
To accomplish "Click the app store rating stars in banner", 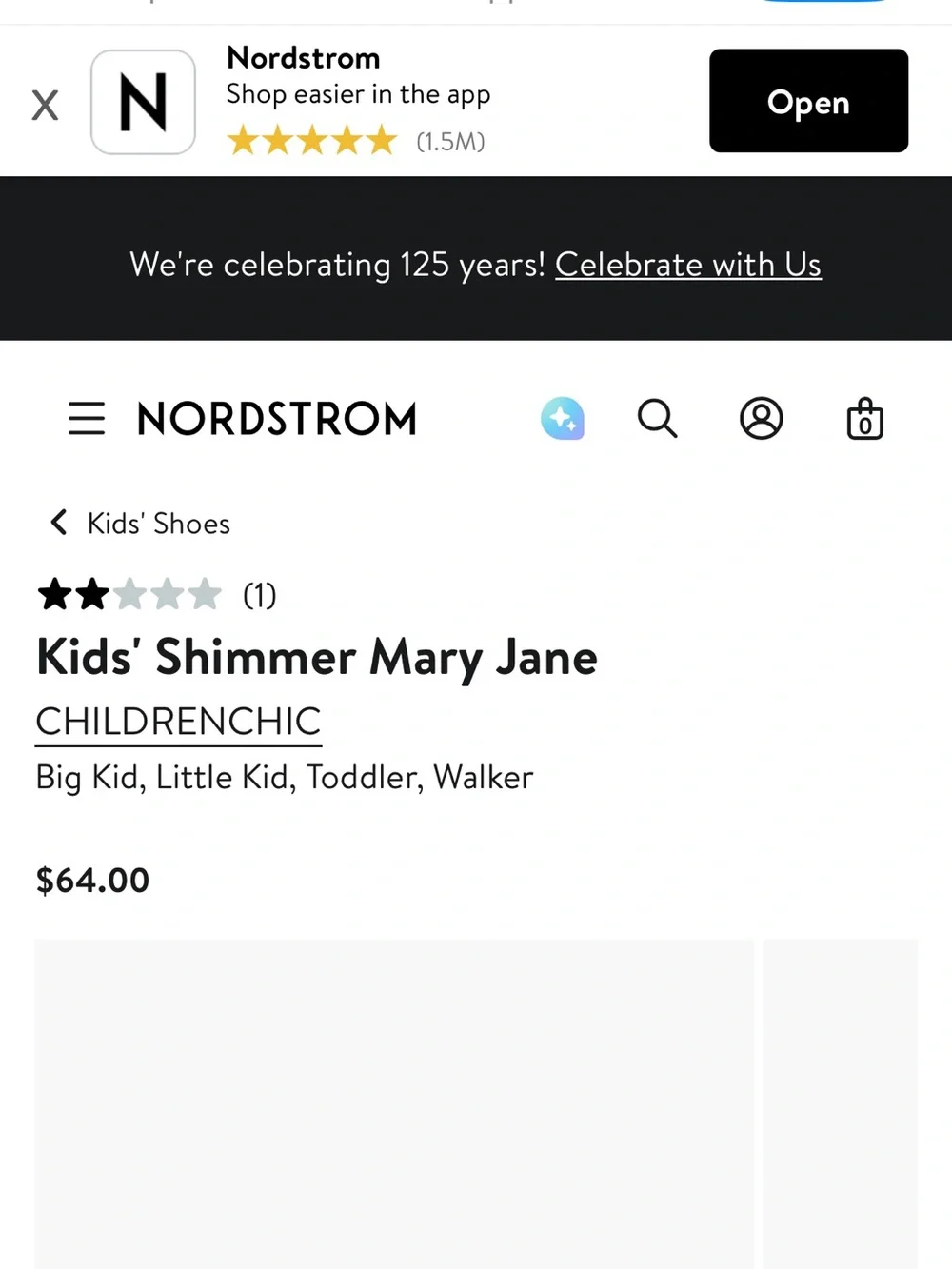I will 311,141.
